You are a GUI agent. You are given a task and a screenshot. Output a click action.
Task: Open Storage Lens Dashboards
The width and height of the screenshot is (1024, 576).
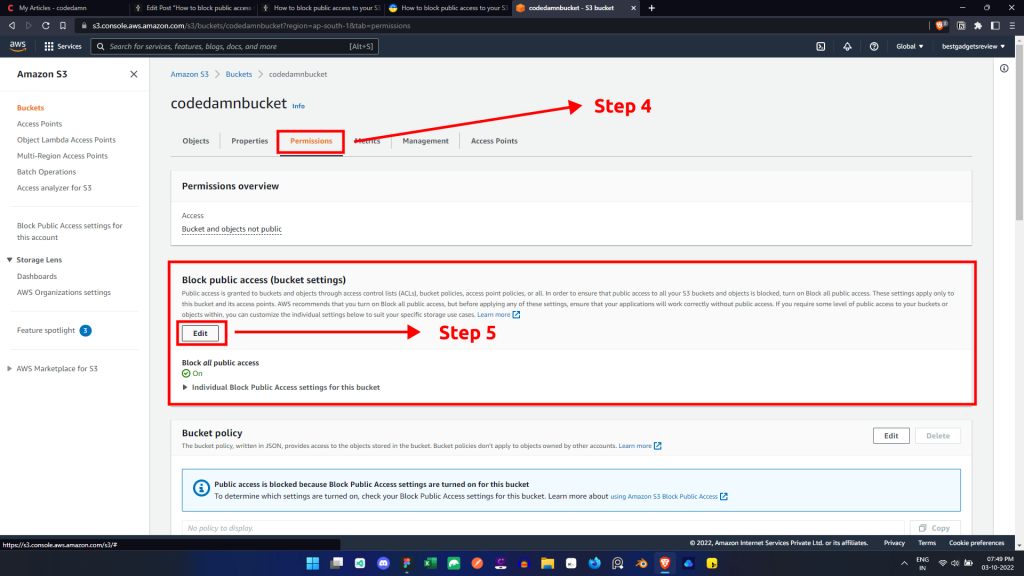click(37, 276)
